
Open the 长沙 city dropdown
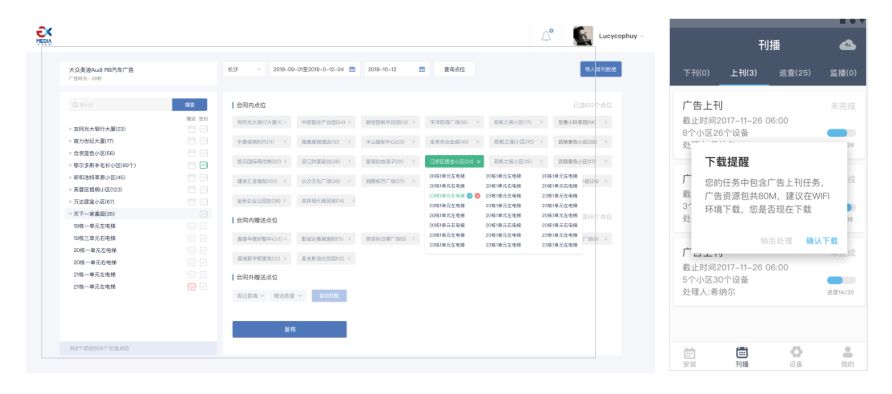pos(243,69)
